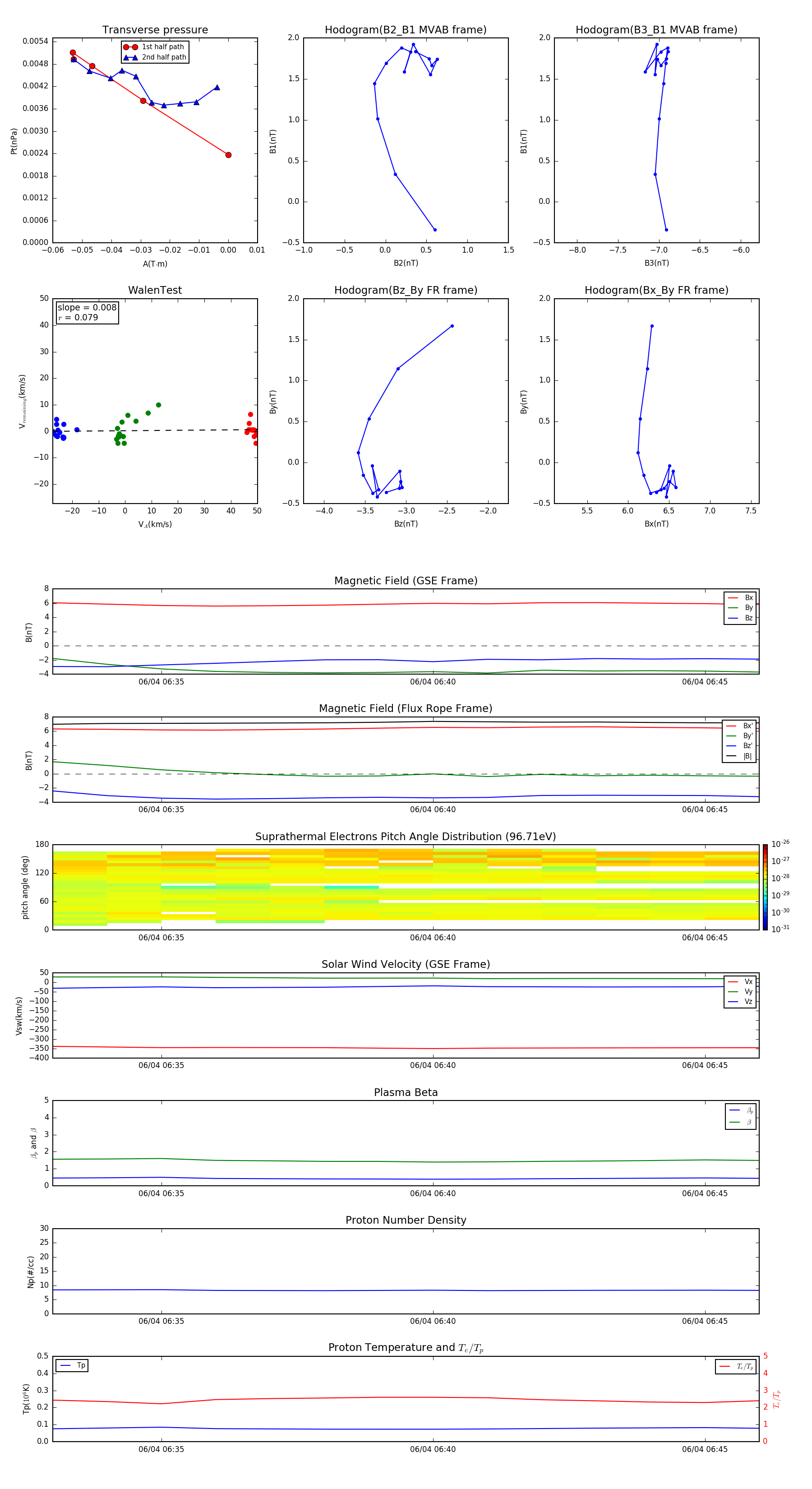Click the "Bz(nT)" x-axis label
This screenshot has width=812, height=1489.
click(406, 524)
